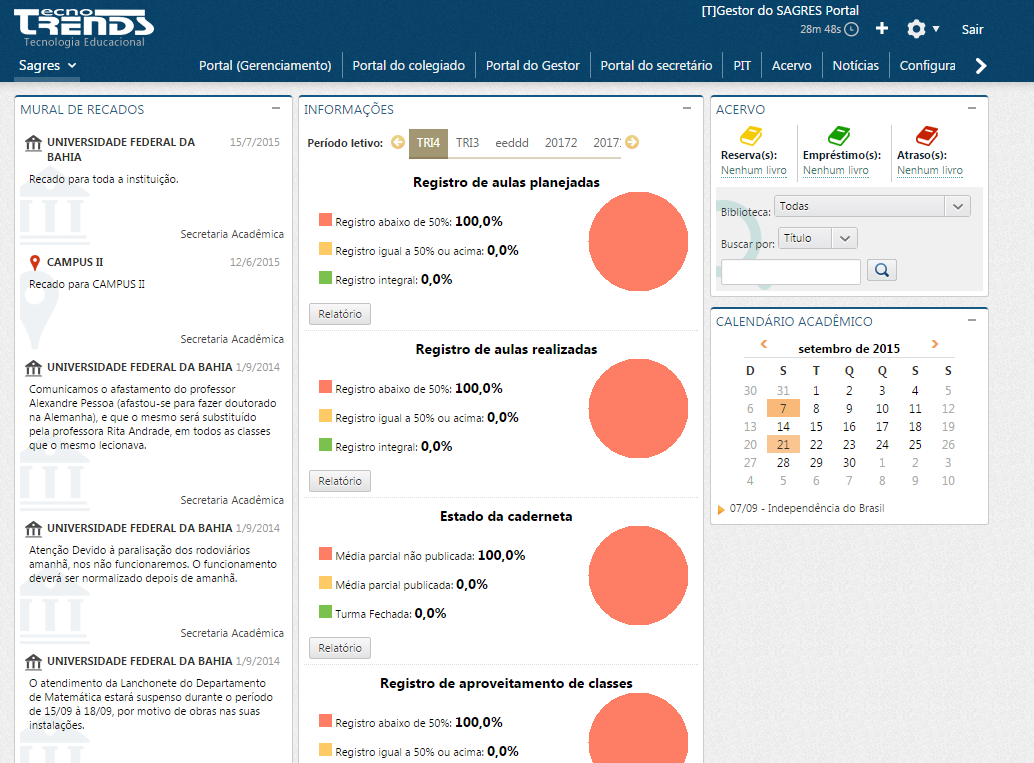
Task: Switch to the TRI3 period tab
Action: [x=465, y=142]
